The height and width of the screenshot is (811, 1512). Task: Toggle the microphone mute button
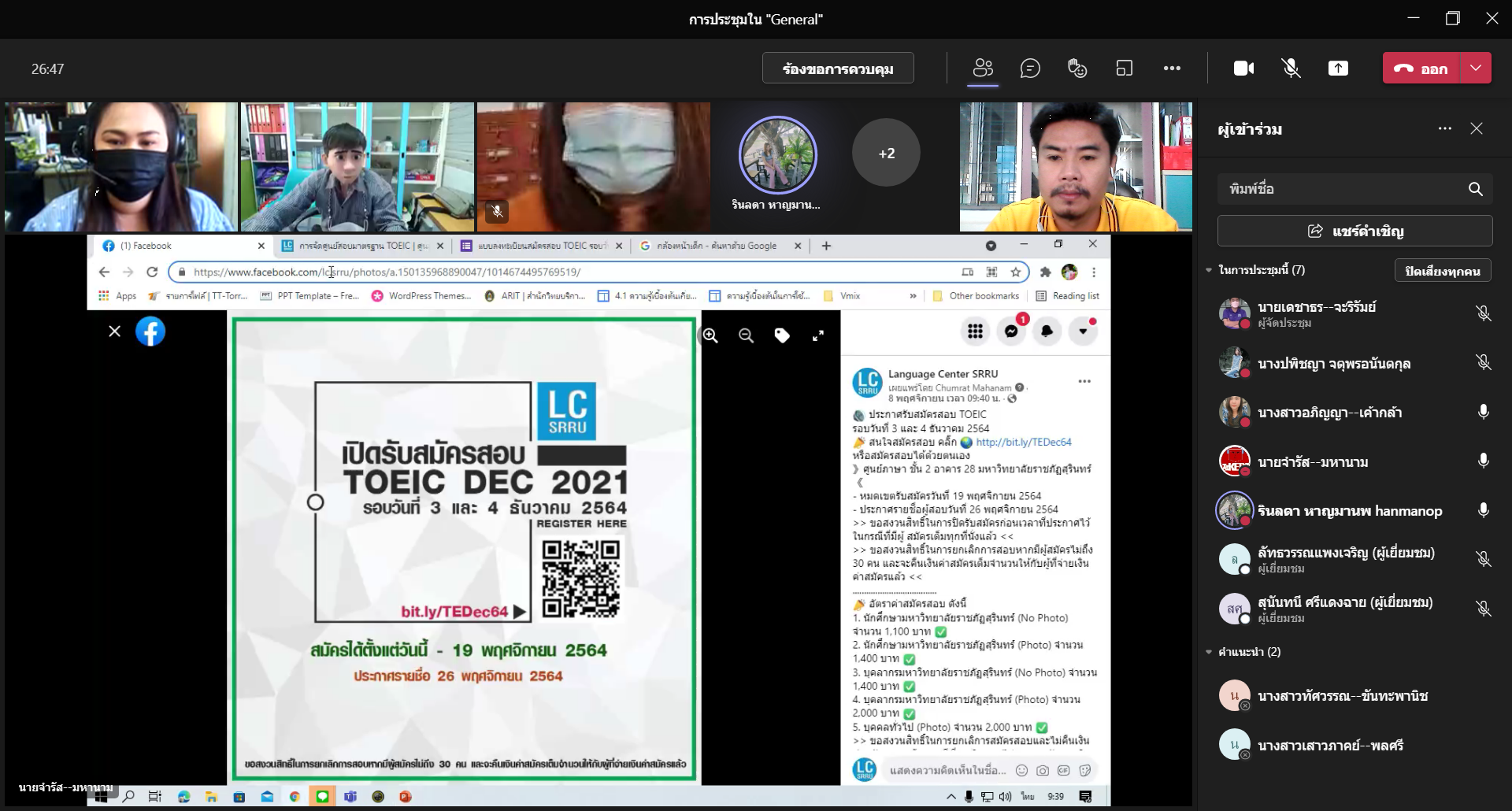pos(1291,69)
